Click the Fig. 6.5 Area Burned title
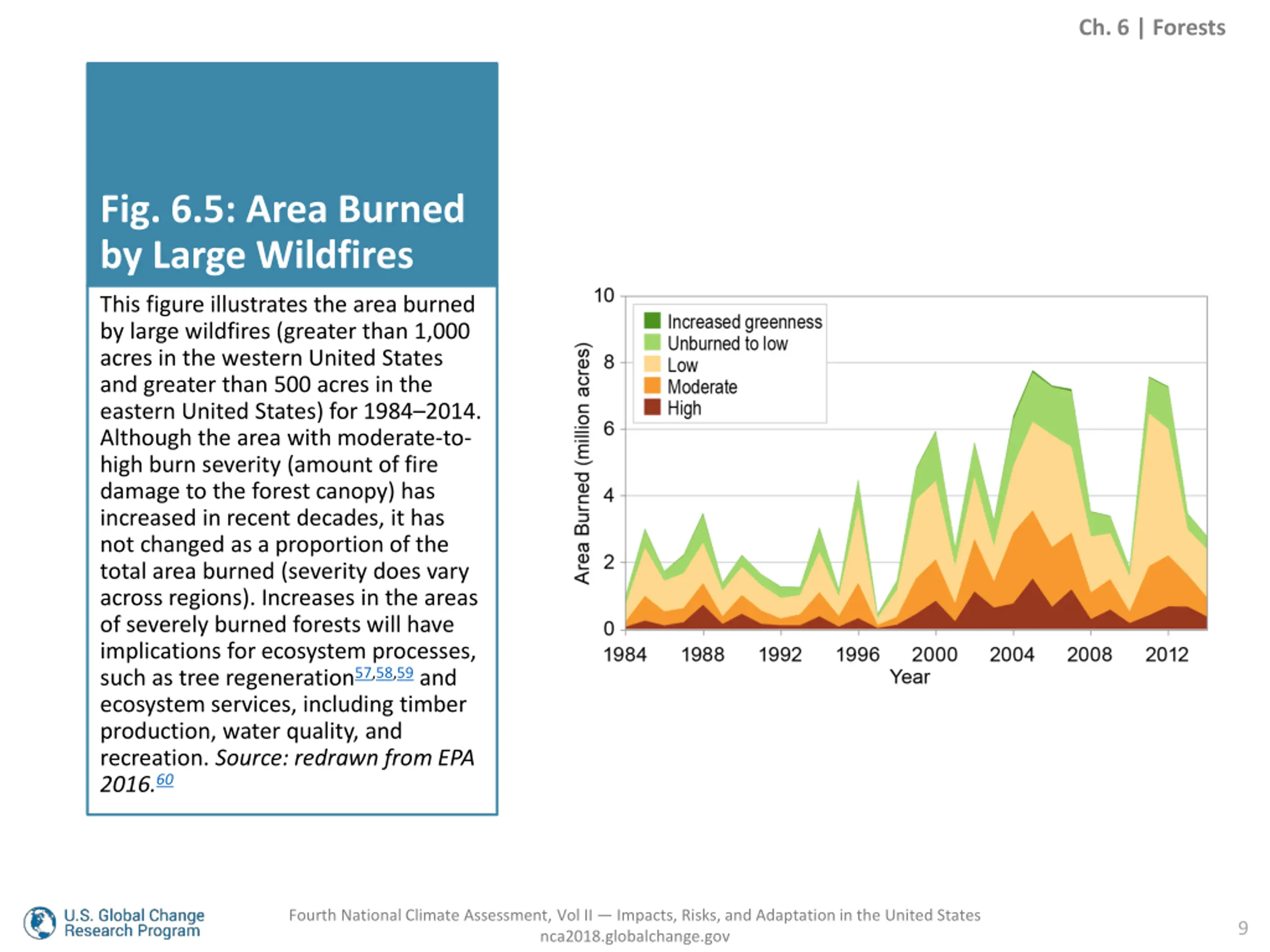 282,232
